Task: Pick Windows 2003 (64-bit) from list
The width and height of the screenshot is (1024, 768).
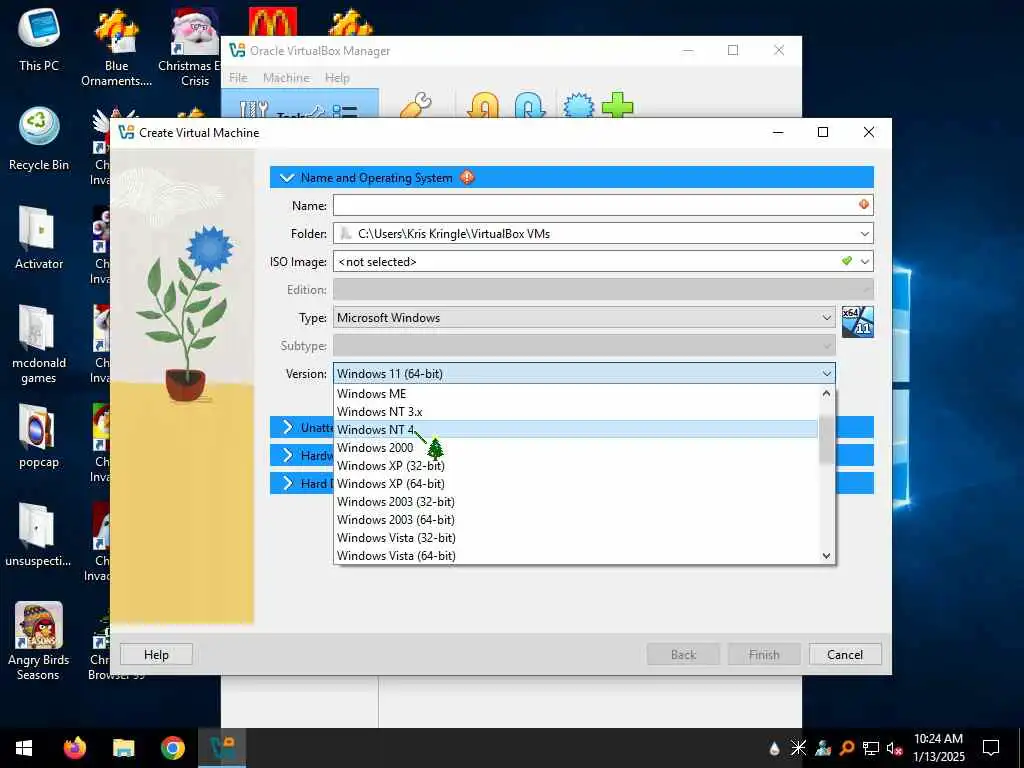Action: [x=576, y=520]
